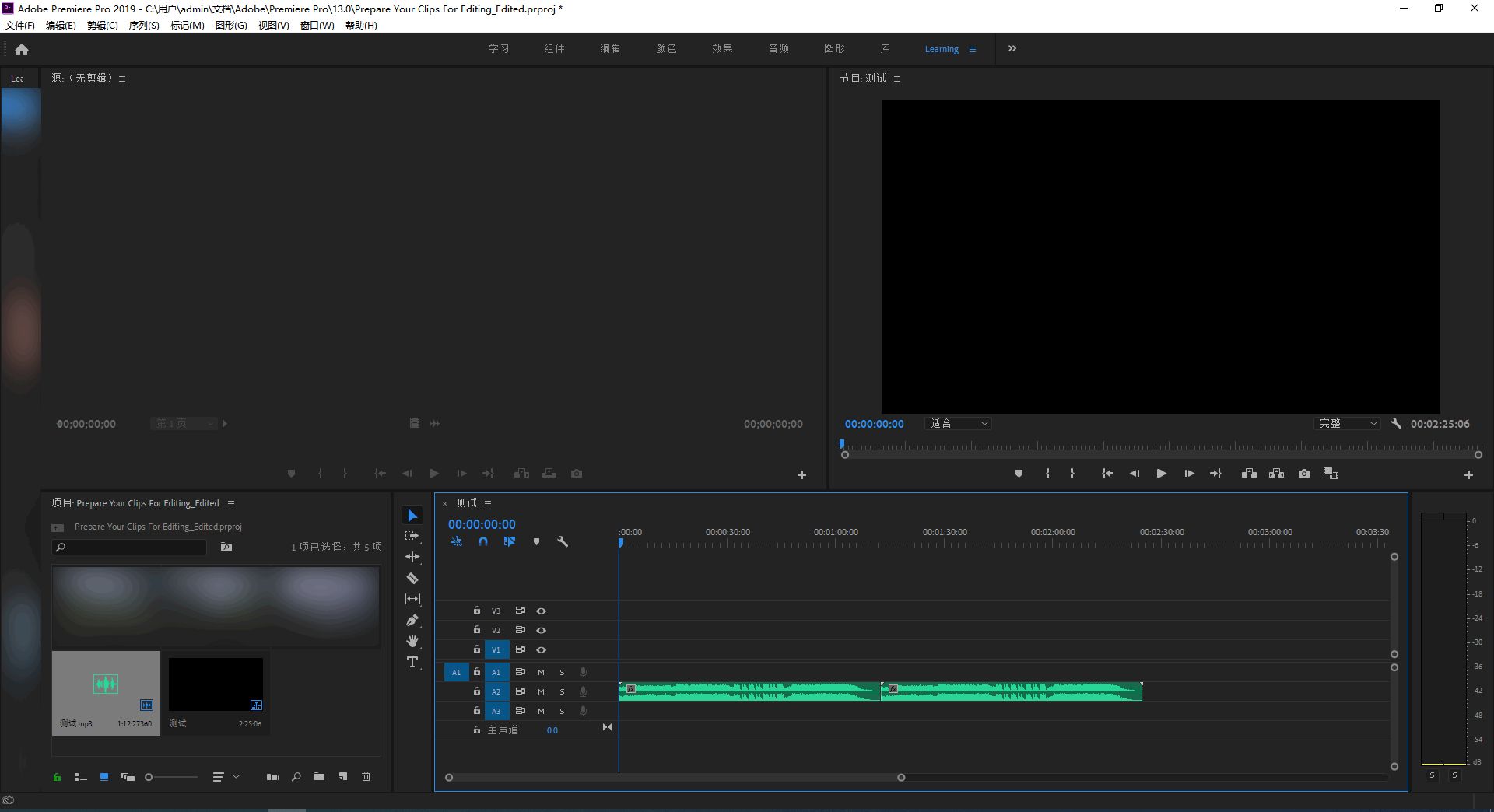Go to In point in program monitor
1494x812 pixels.
click(1107, 474)
